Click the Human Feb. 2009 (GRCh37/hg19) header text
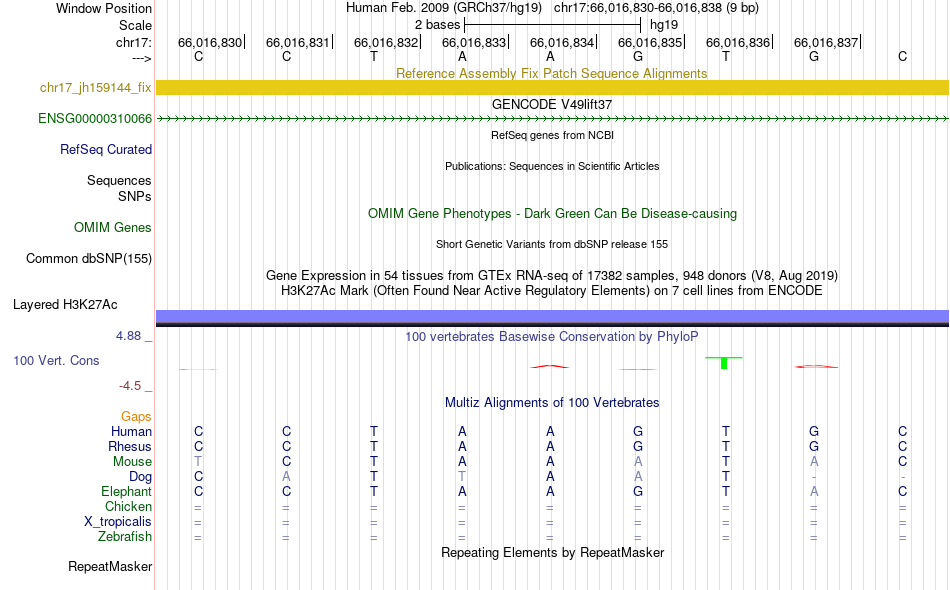 pos(444,8)
